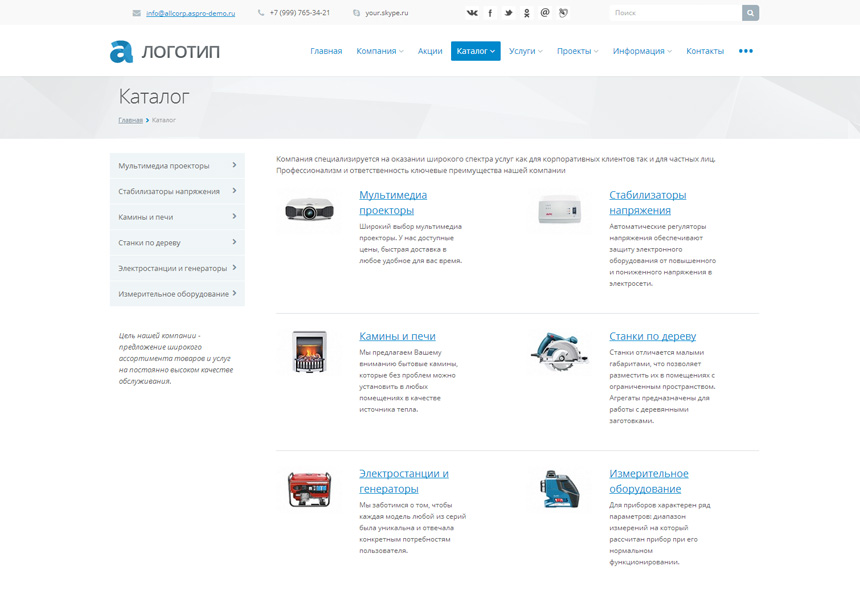860x600 pixels.
Task: Open the VK social network icon
Action: [x=472, y=13]
